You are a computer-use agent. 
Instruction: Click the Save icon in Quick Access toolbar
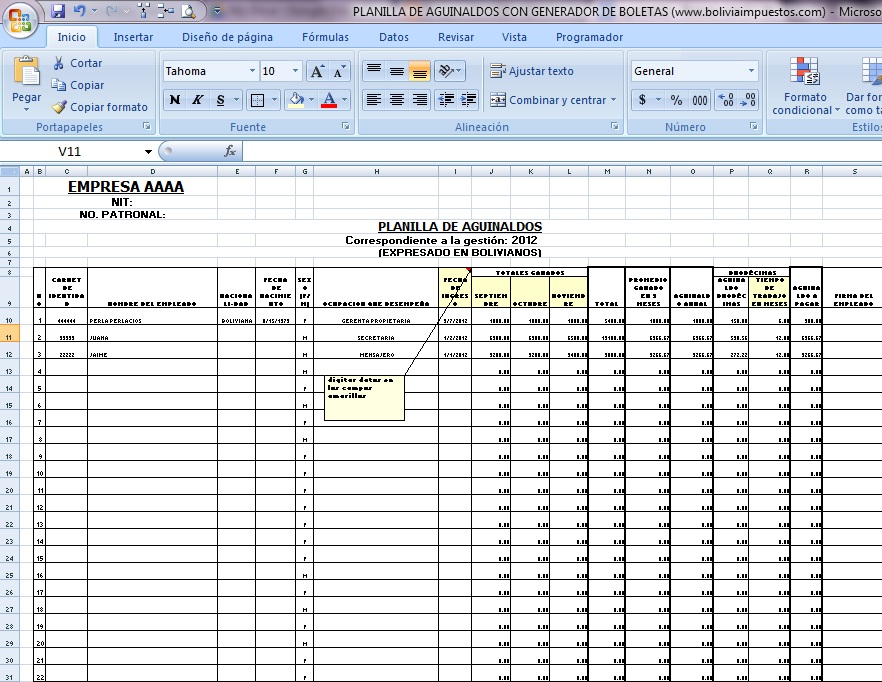[x=58, y=11]
